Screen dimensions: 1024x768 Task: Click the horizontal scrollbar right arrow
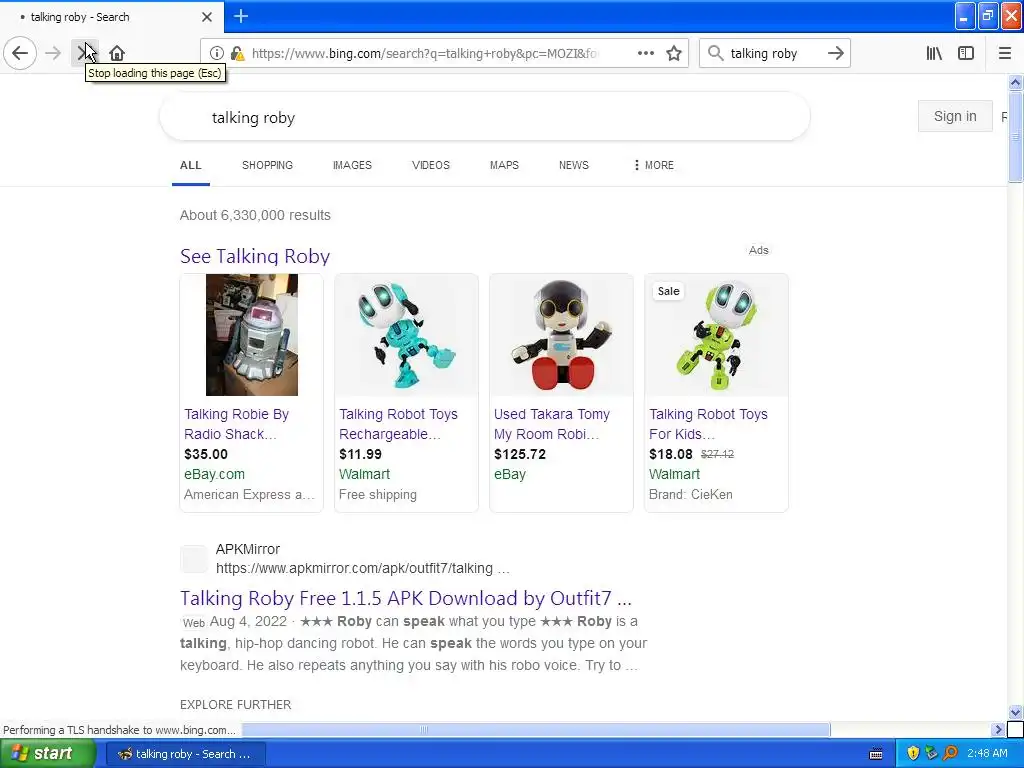(x=997, y=729)
